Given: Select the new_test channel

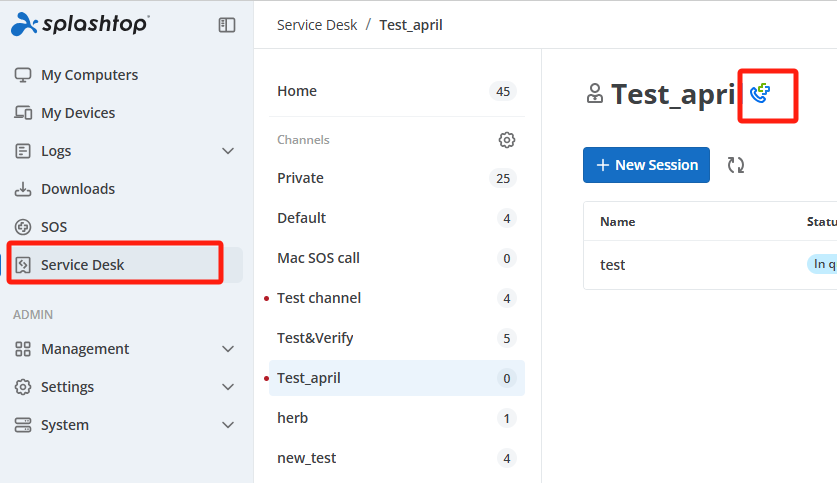Looking at the screenshot, I should 397,458.
